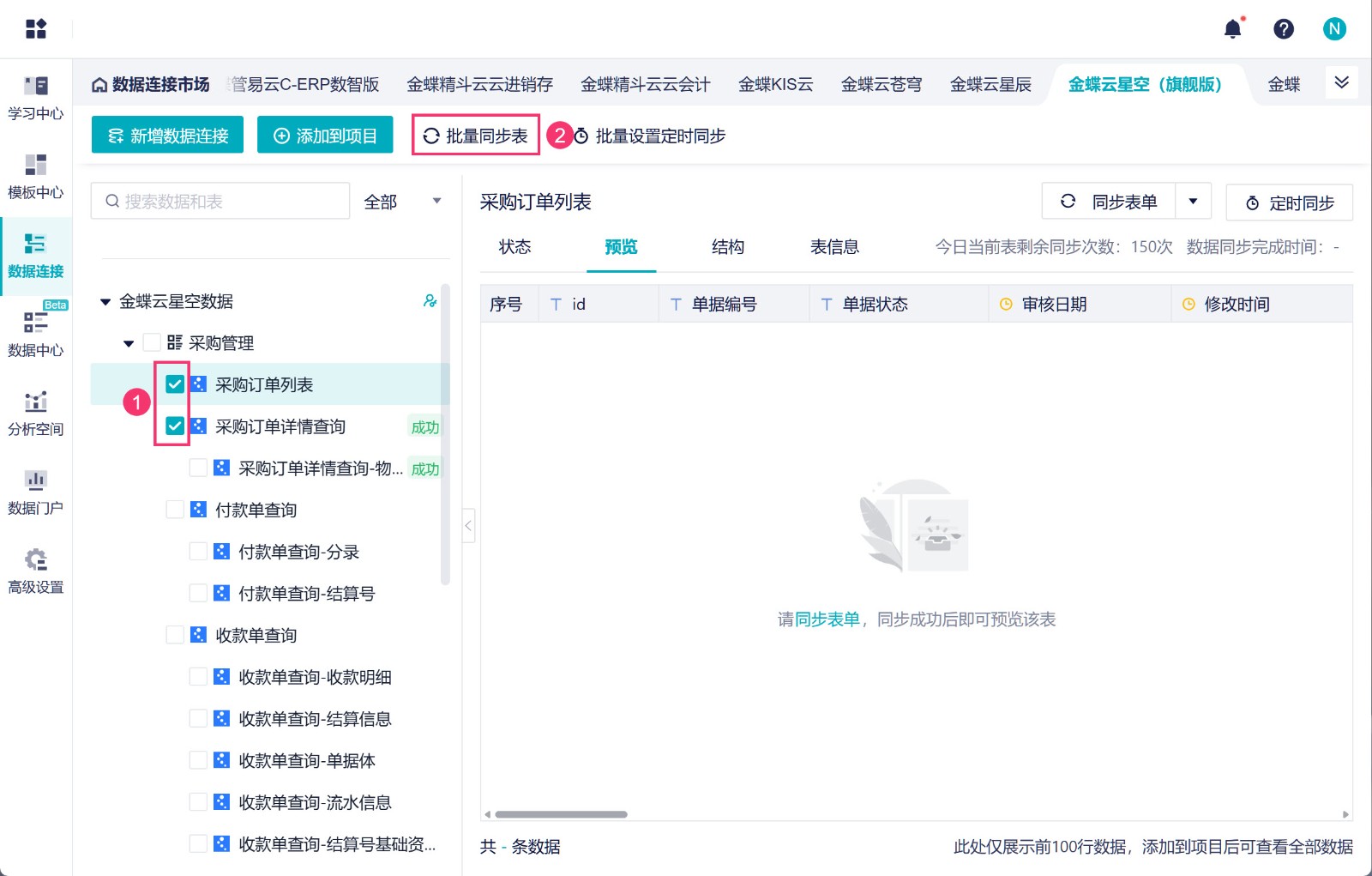Check the 采购管理 group checkbox

tap(152, 343)
